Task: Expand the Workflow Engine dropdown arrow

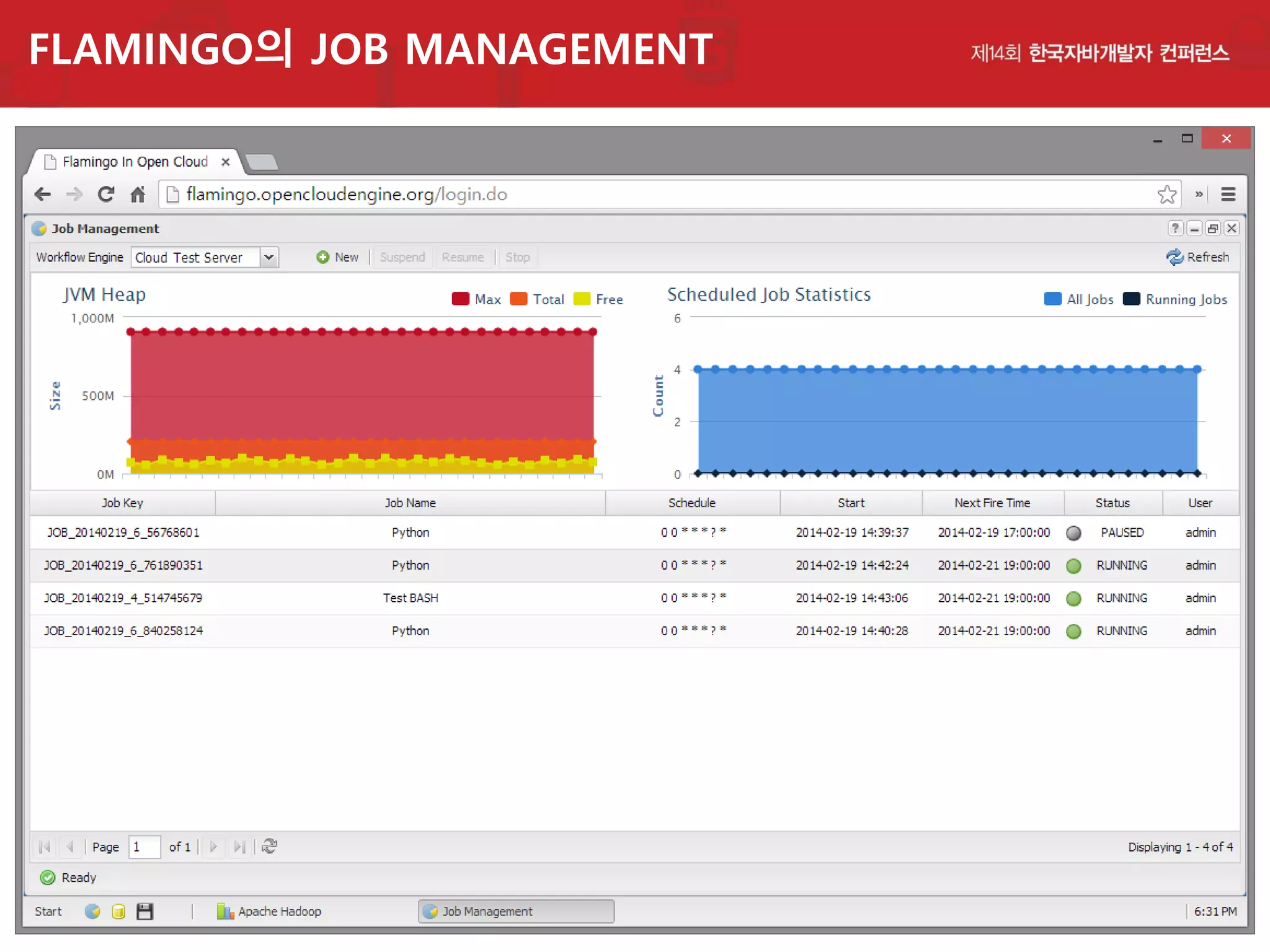Action: click(269, 257)
